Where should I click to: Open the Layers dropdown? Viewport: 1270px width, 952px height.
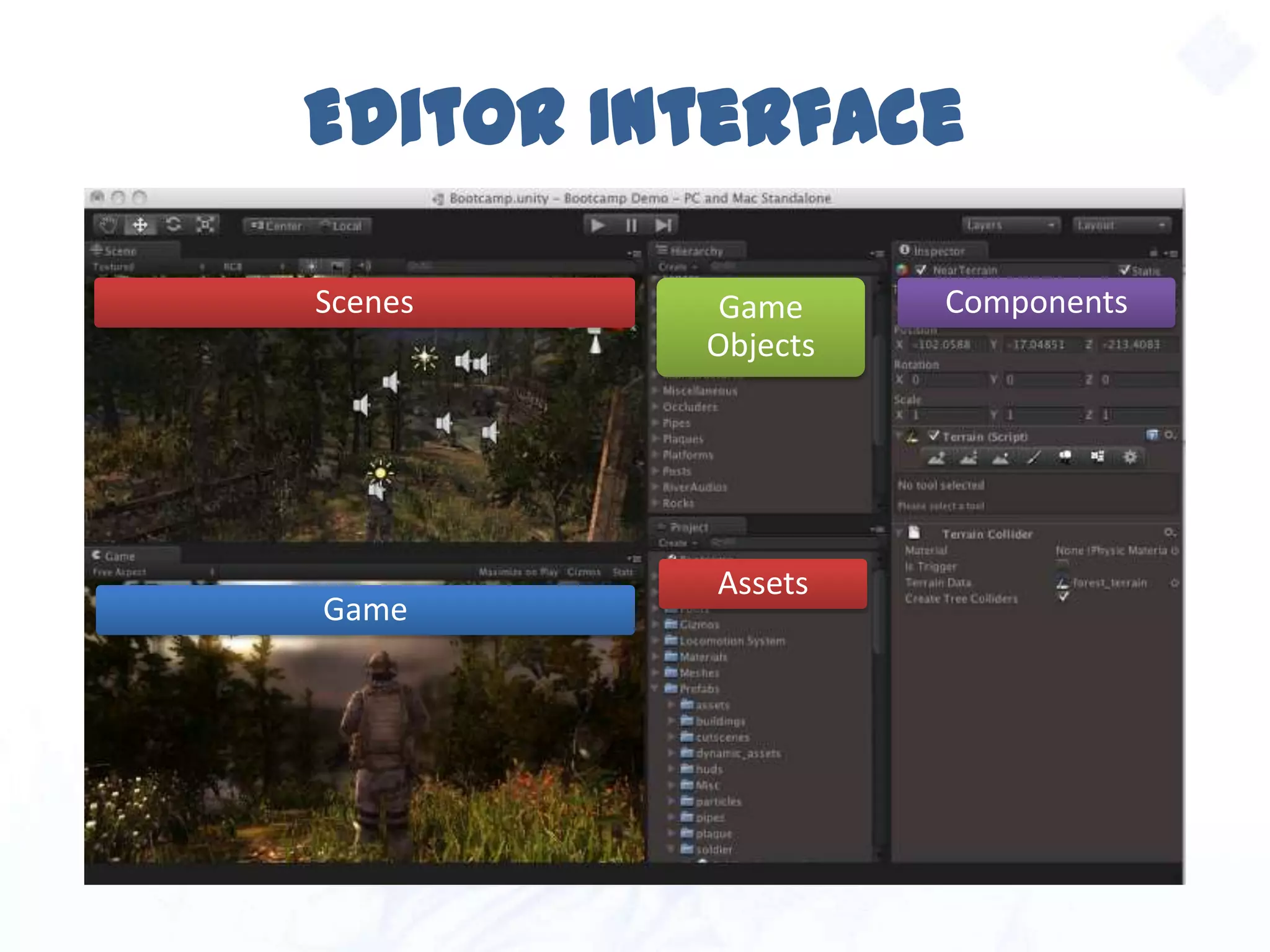coord(1011,225)
